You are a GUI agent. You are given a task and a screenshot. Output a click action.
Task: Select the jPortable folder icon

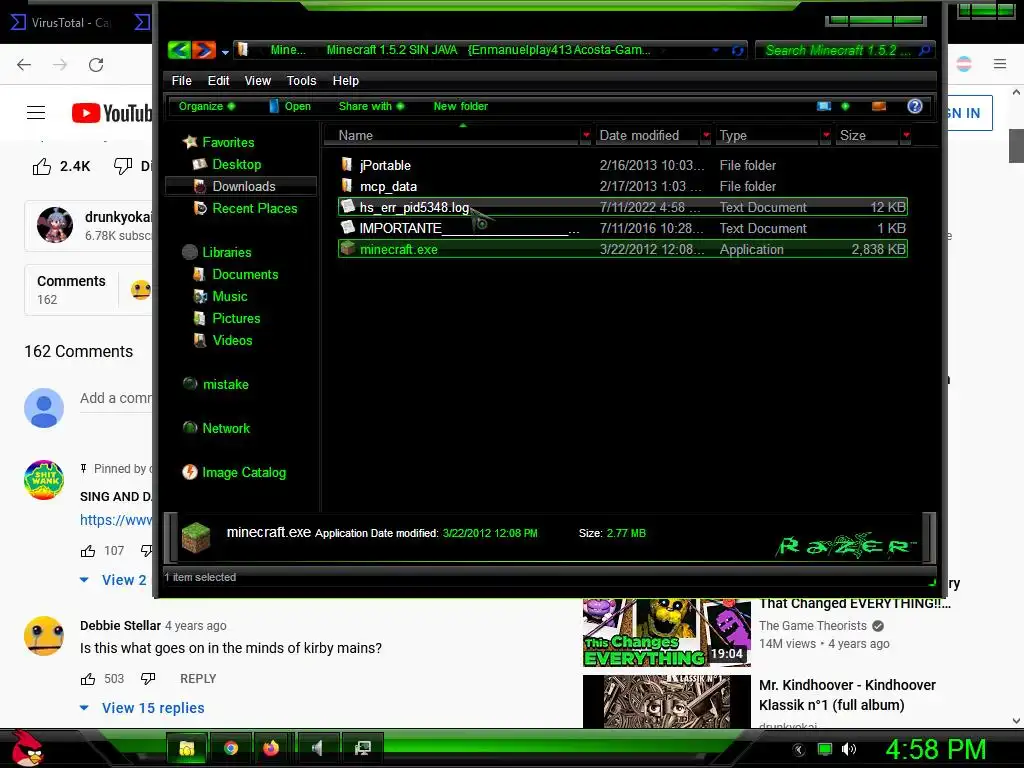tap(347, 165)
